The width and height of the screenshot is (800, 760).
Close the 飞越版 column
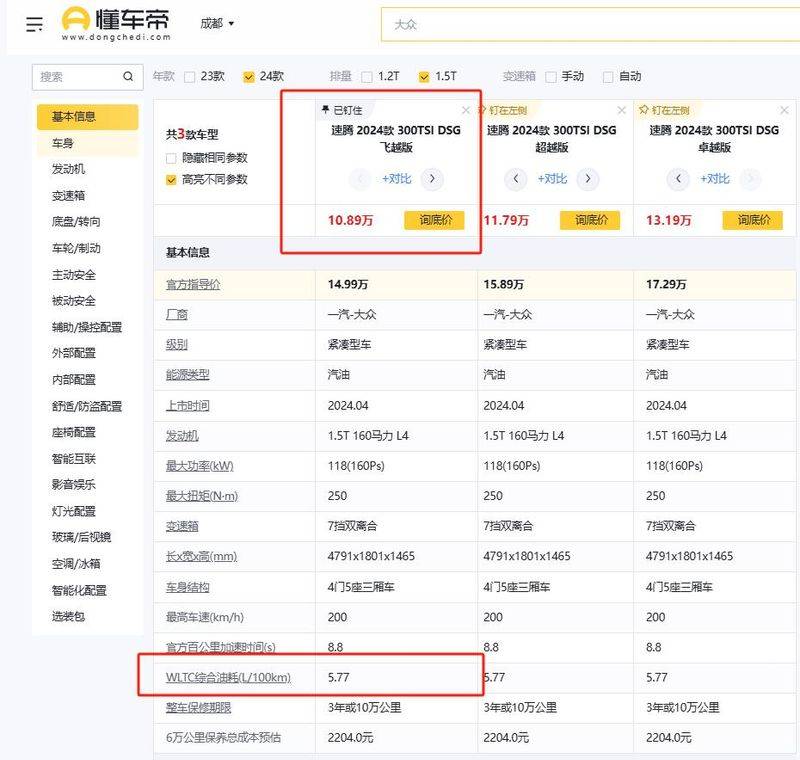(465, 110)
